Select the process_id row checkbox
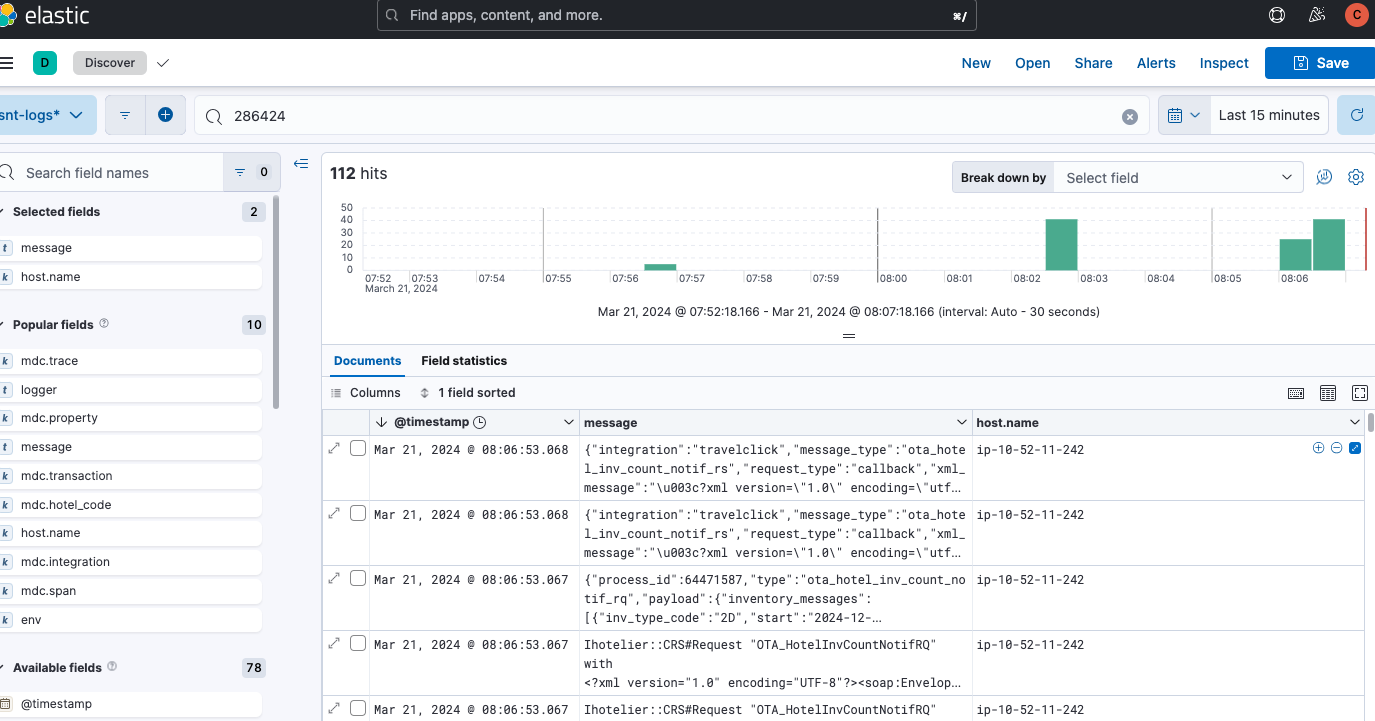This screenshot has width=1375, height=721. point(358,579)
